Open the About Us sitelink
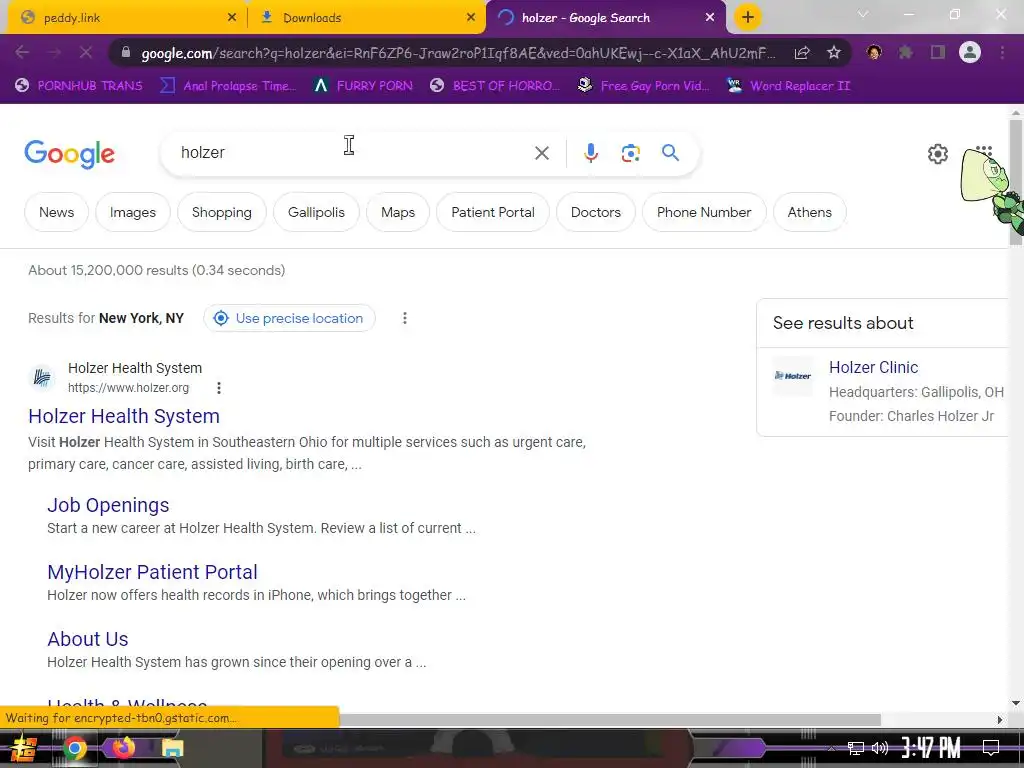The image size is (1024, 768). point(88,639)
